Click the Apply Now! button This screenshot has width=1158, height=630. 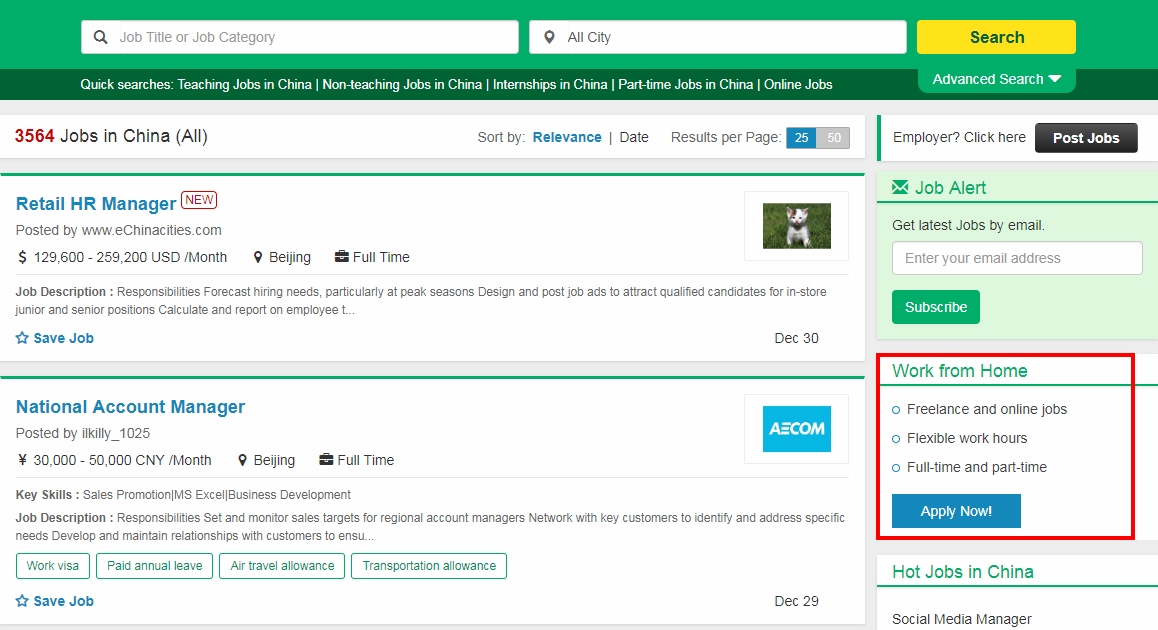(x=956, y=511)
